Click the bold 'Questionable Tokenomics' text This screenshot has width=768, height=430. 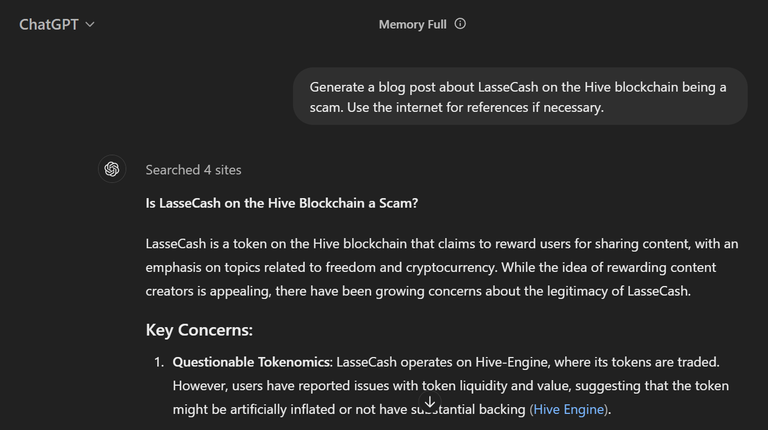pos(252,362)
